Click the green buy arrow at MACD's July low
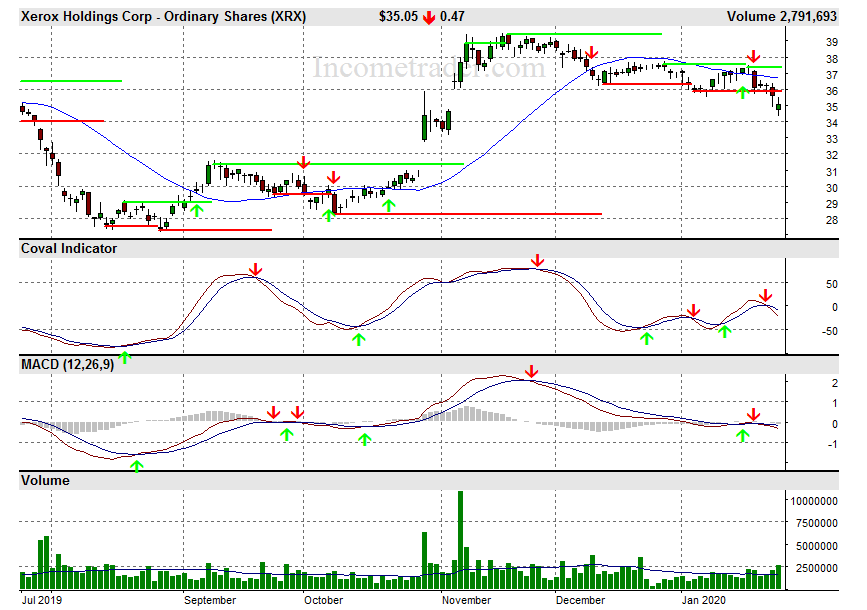The height and width of the screenshot is (610, 867). [x=137, y=466]
